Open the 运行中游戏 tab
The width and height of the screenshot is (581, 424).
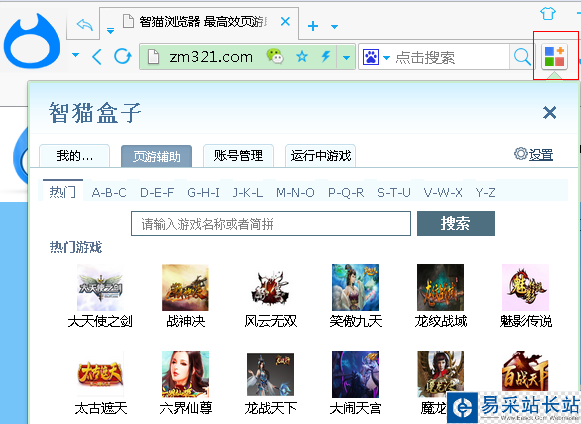(x=321, y=156)
